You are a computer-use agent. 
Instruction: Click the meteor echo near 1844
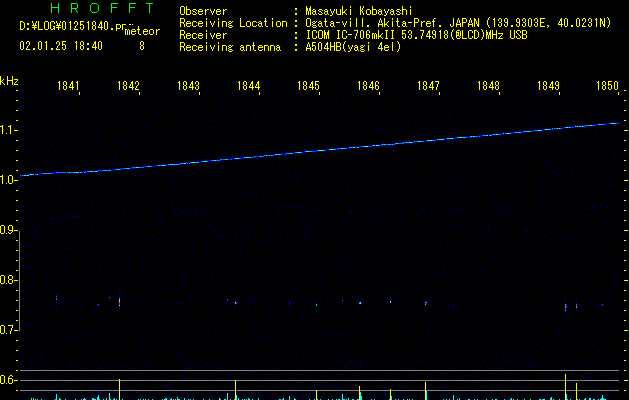click(236, 303)
